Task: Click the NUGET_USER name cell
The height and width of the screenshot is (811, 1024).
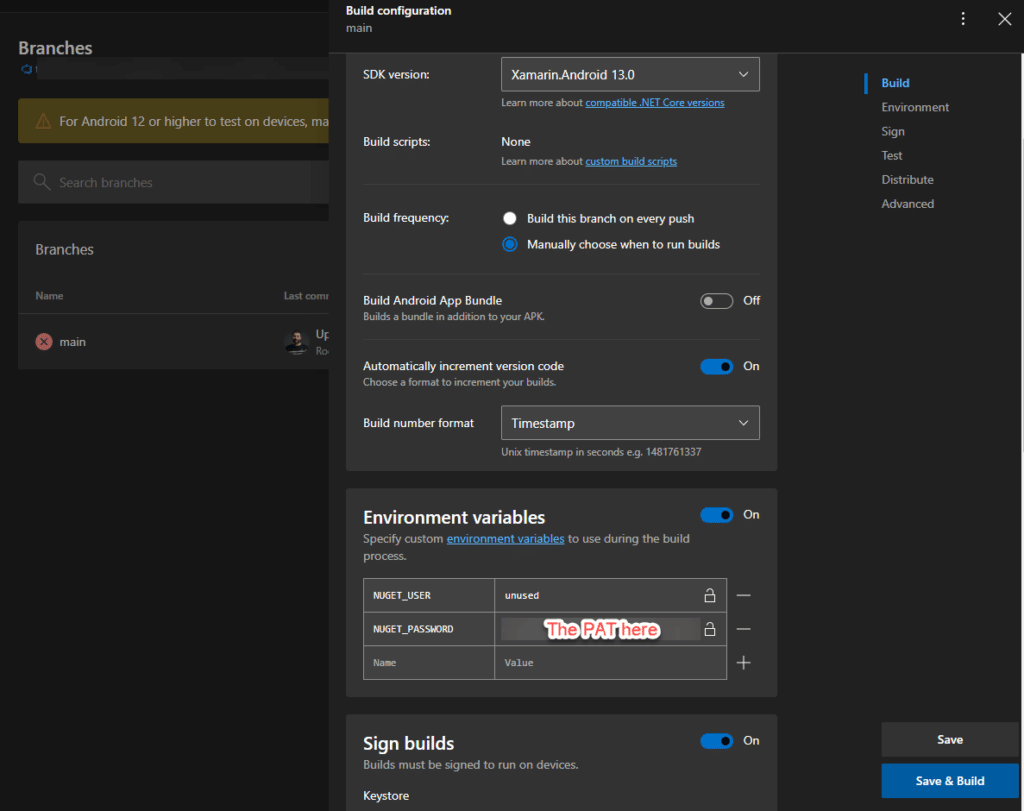Action: (x=429, y=596)
